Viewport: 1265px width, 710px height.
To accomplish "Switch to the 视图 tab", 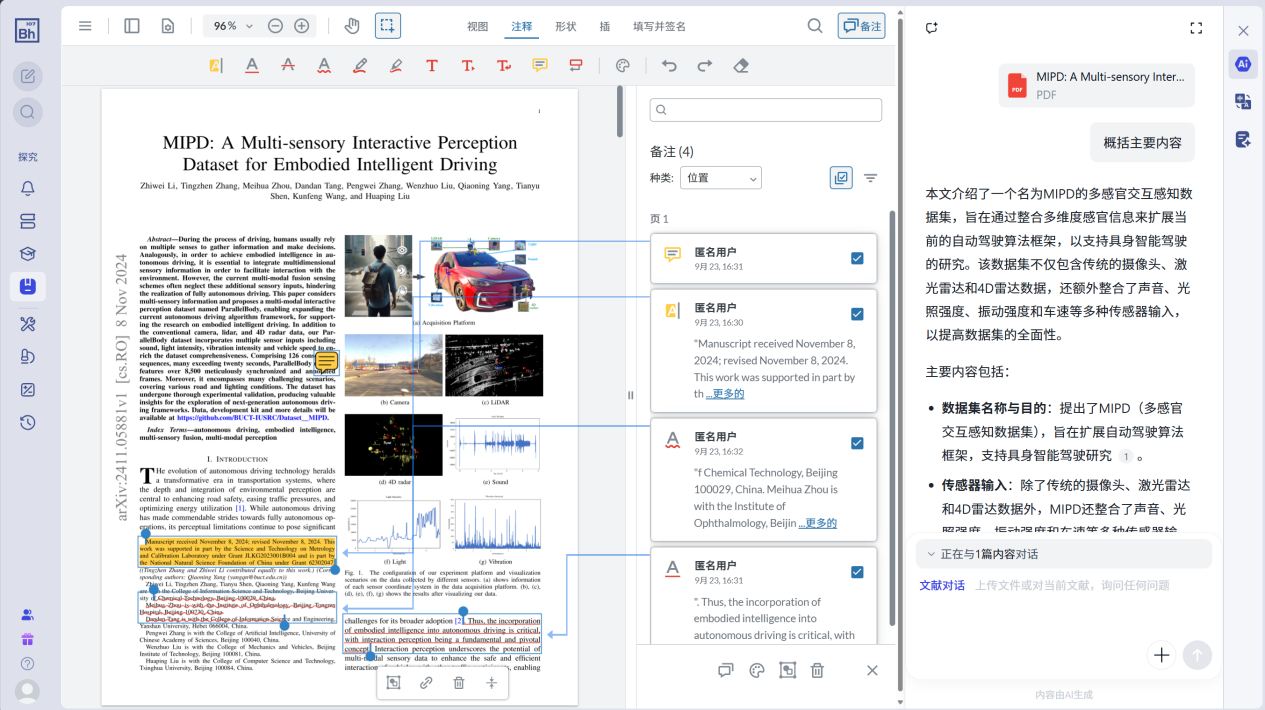I will click(478, 26).
